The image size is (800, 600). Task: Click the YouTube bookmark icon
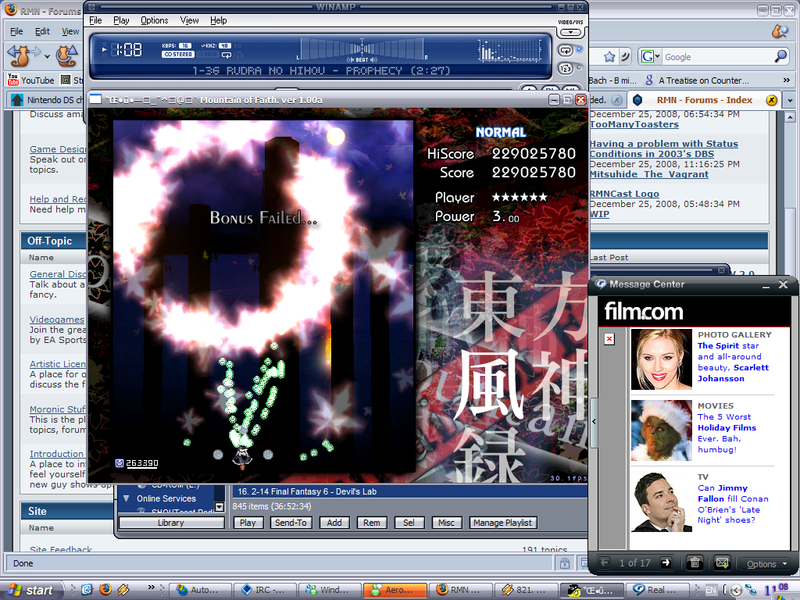coord(13,79)
